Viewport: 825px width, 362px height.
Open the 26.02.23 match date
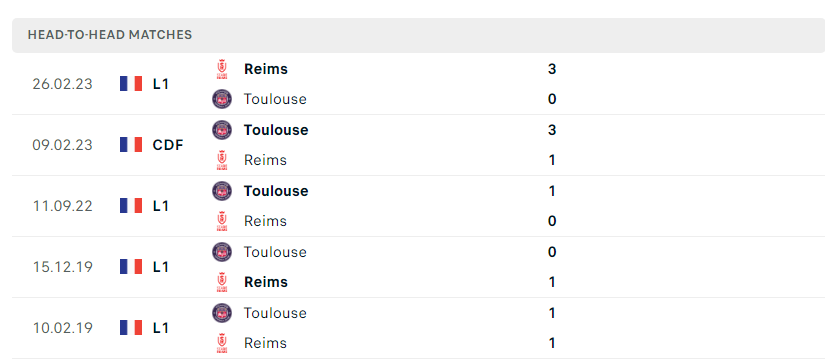[62, 84]
